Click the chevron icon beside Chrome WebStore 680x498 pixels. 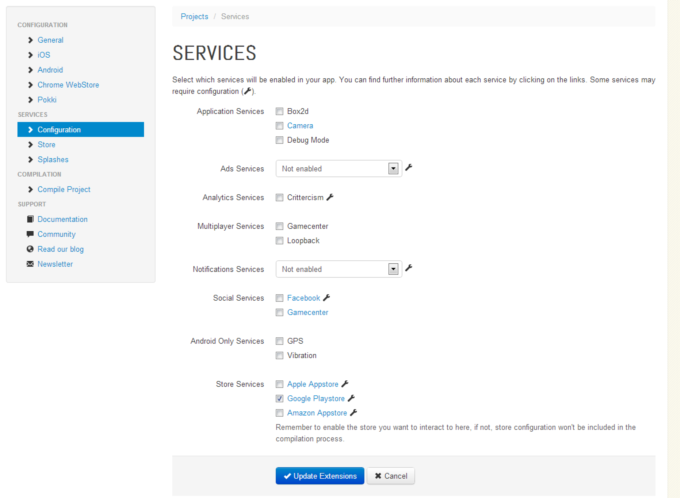[30, 85]
